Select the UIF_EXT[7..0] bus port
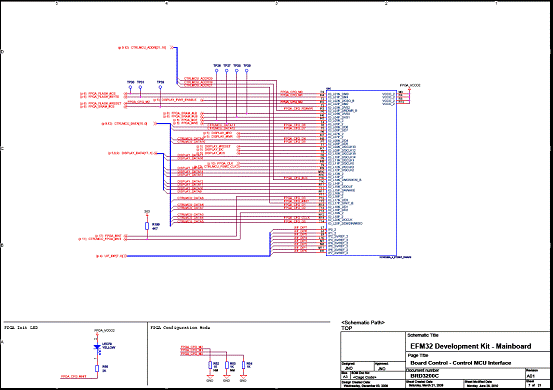Viewport: 553px width, 390px height. (110, 256)
